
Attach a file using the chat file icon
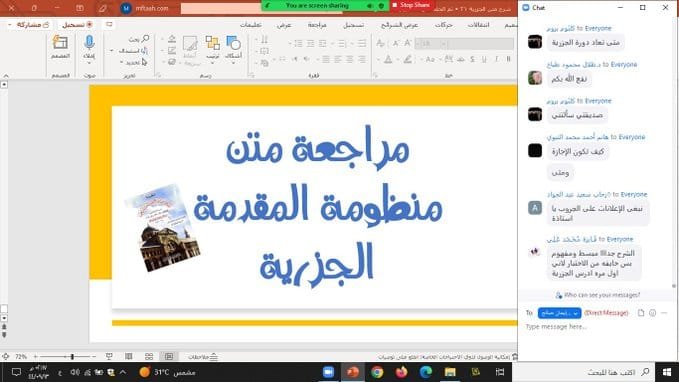point(641,313)
